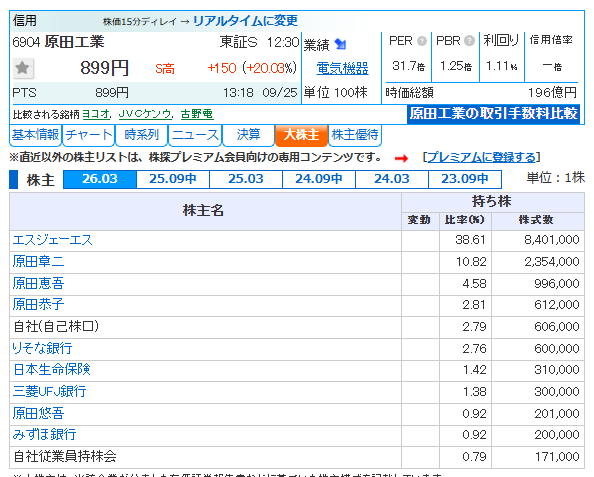Viewport: 594px width, 477px height.
Task: Click the 信用 label
Action: click(x=25, y=20)
